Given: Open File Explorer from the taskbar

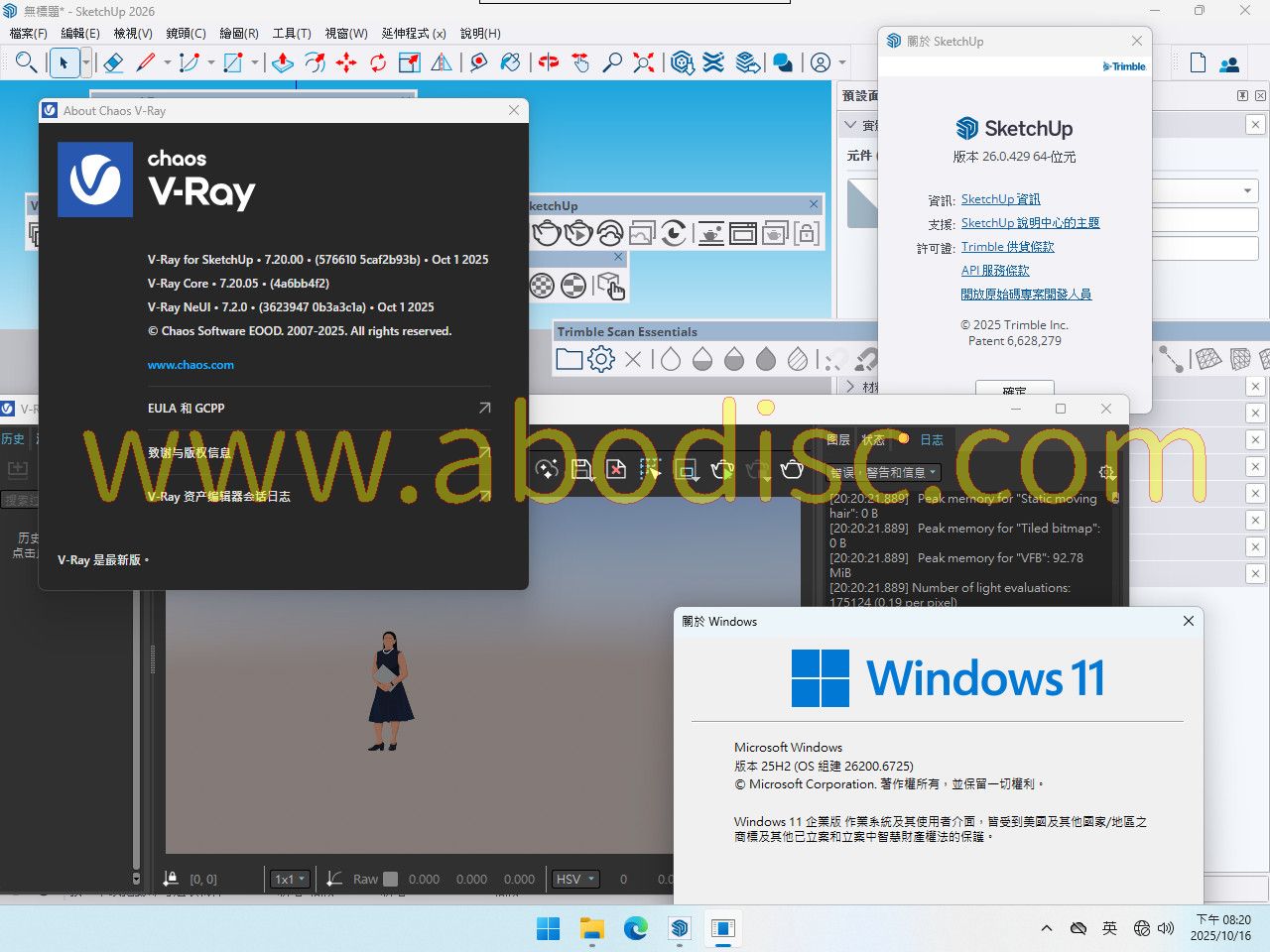Looking at the screenshot, I should 592,928.
